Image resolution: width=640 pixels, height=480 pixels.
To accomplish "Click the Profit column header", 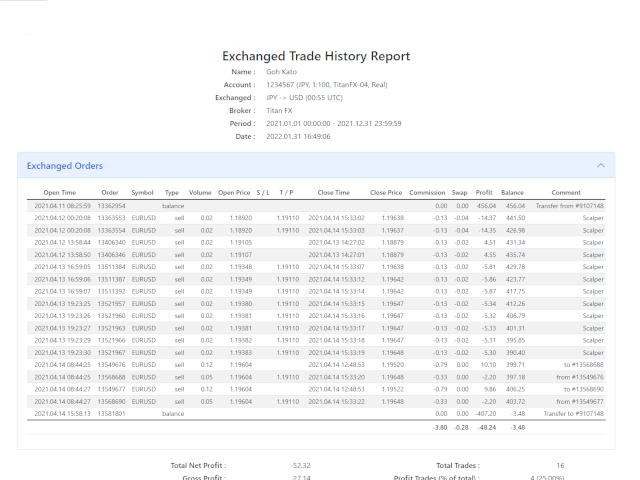I will pyautogui.click(x=484, y=193).
